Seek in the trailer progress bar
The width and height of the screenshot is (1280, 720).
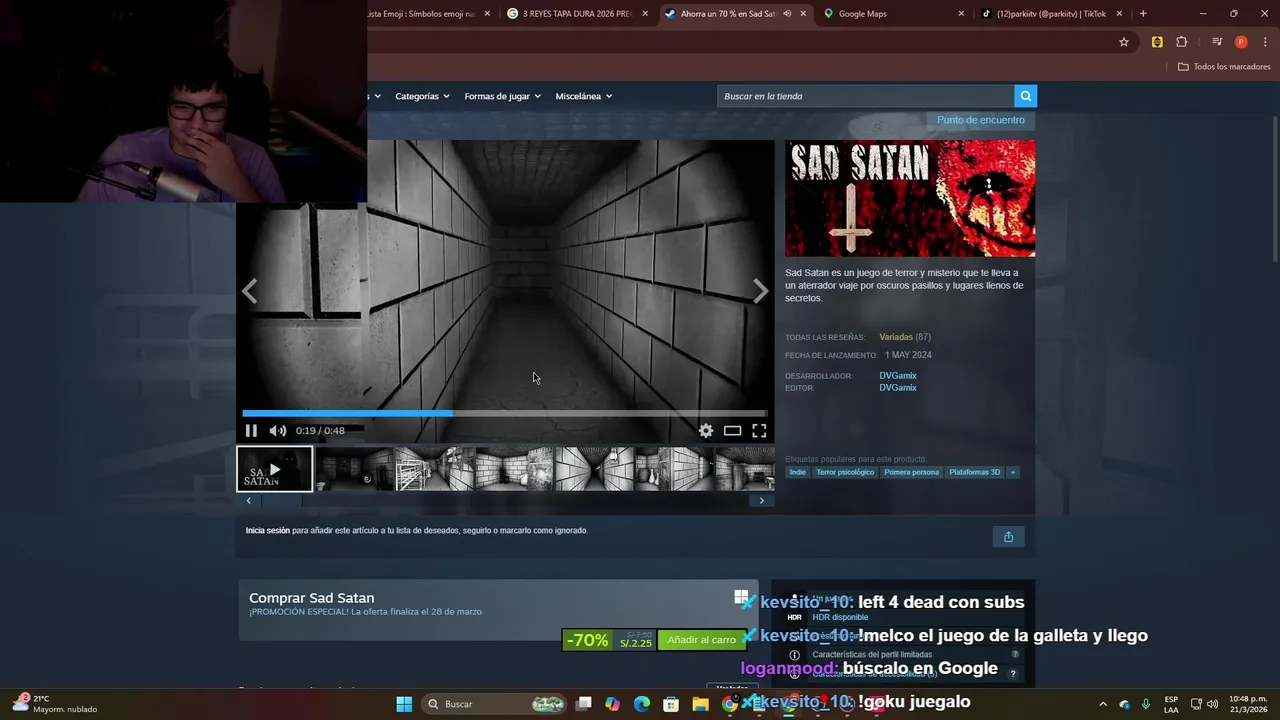[505, 413]
